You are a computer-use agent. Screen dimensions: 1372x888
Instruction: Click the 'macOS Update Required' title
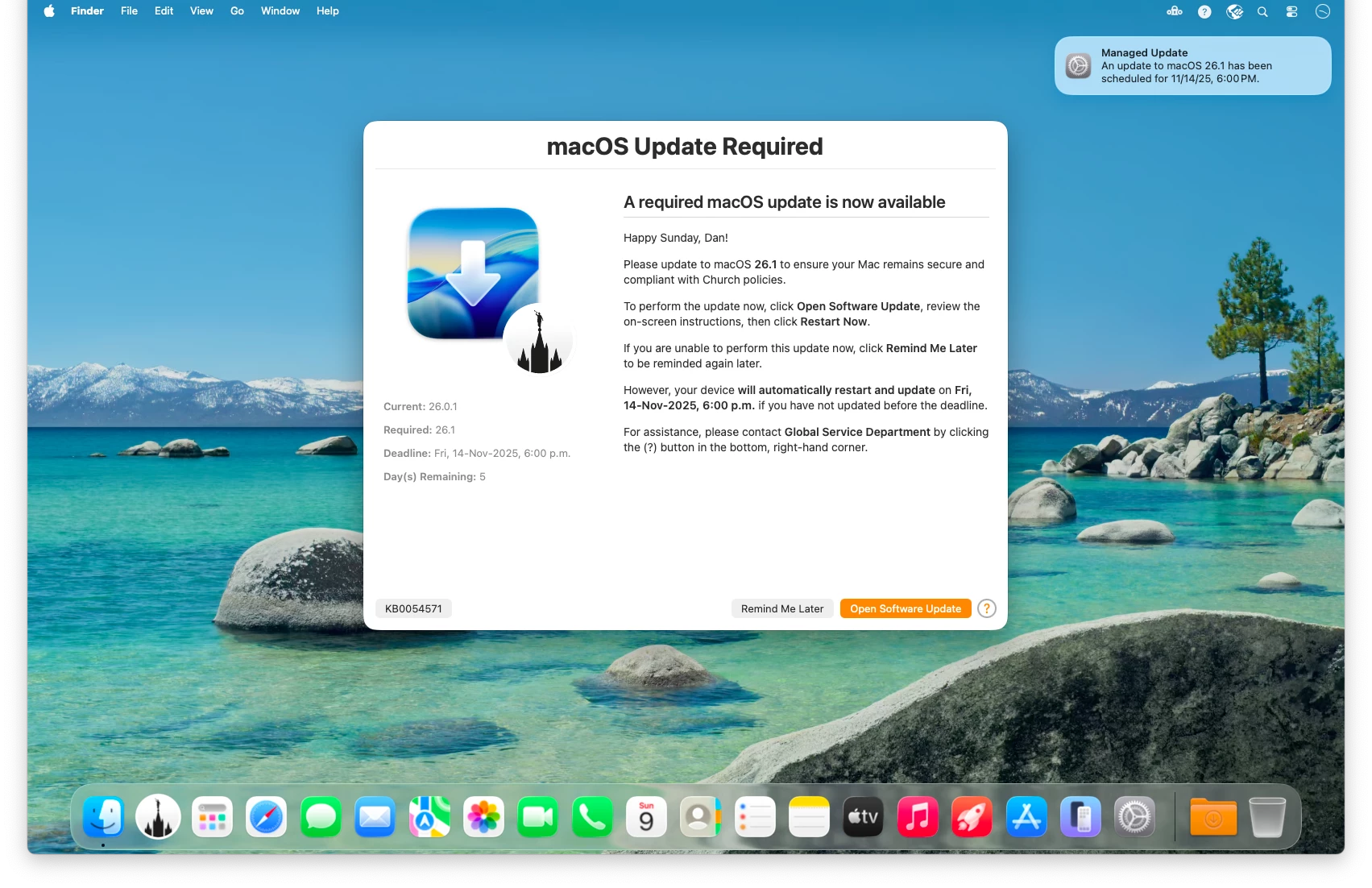(685, 147)
